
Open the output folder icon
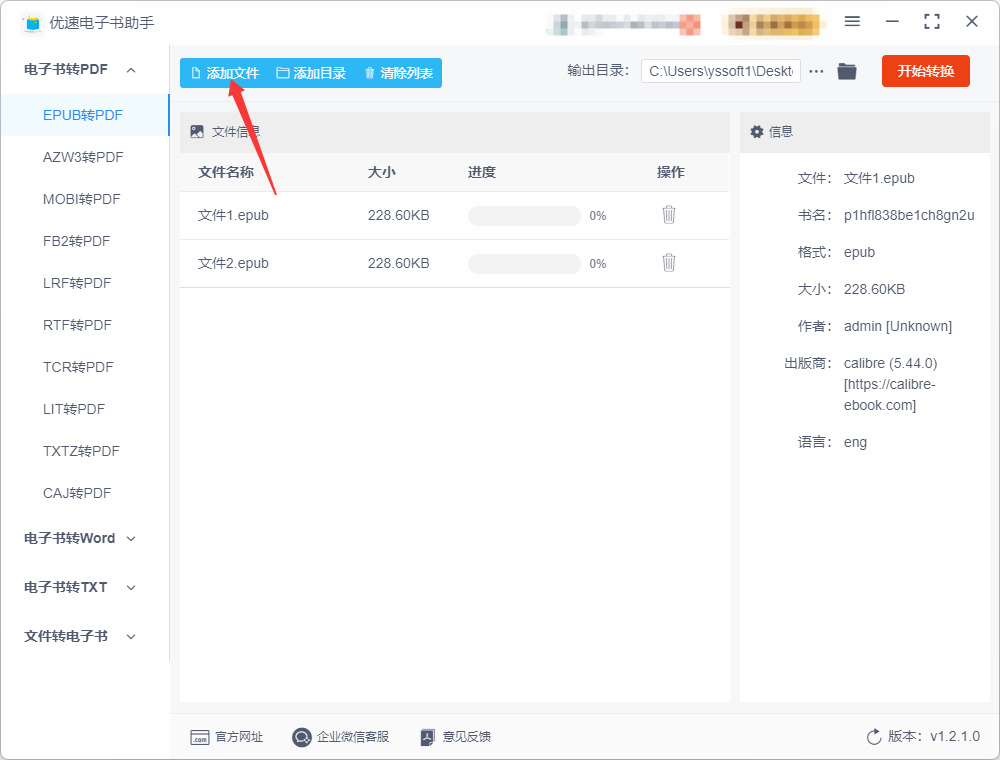(847, 71)
